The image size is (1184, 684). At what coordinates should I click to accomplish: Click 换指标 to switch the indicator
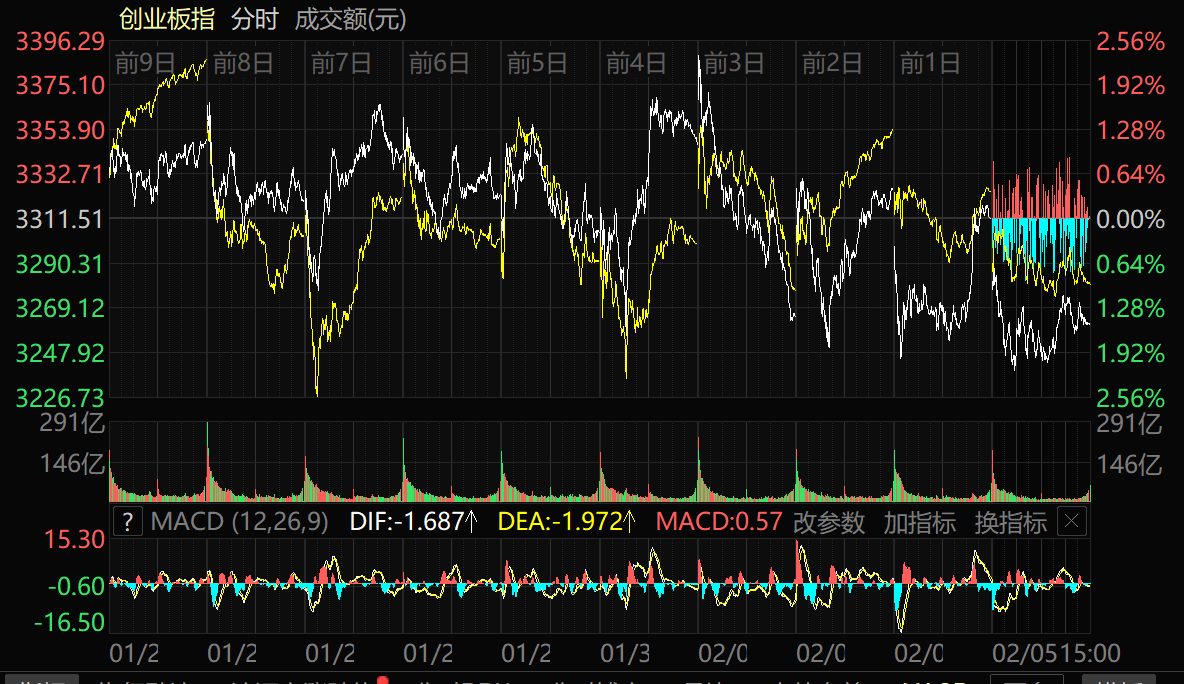coord(1010,522)
